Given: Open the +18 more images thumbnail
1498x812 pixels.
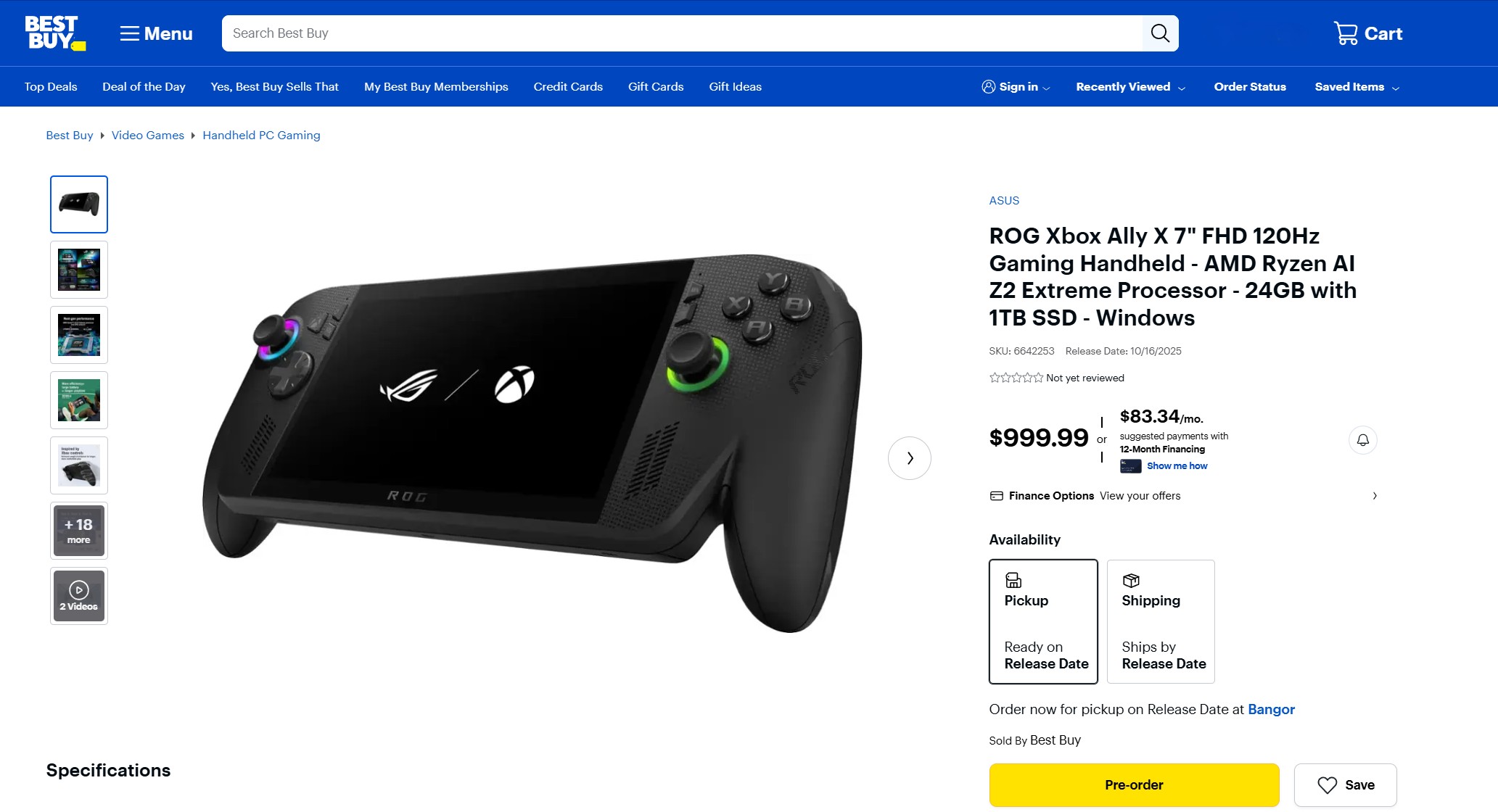Looking at the screenshot, I should tap(79, 531).
